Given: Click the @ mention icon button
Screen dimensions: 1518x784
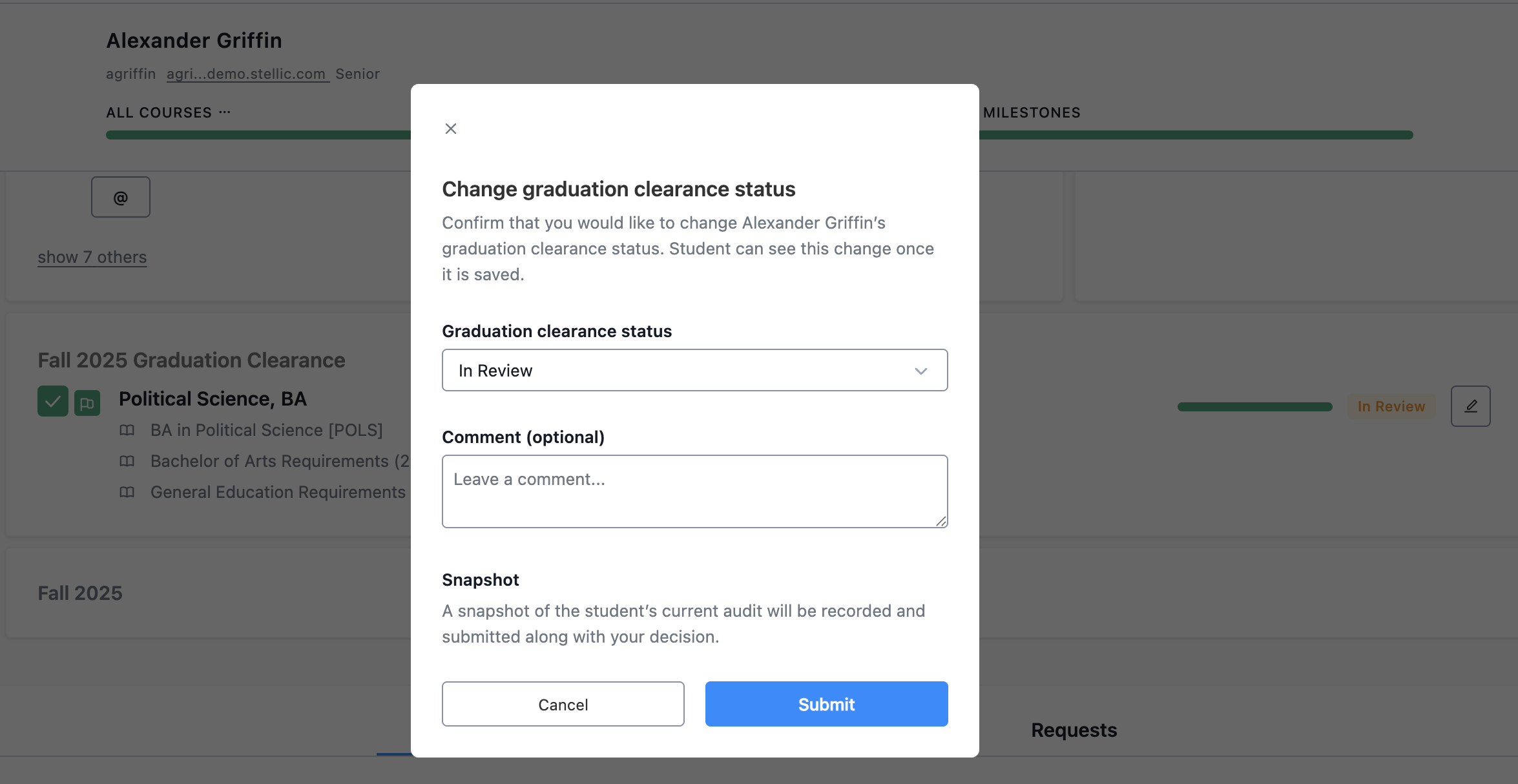Looking at the screenshot, I should (x=121, y=197).
